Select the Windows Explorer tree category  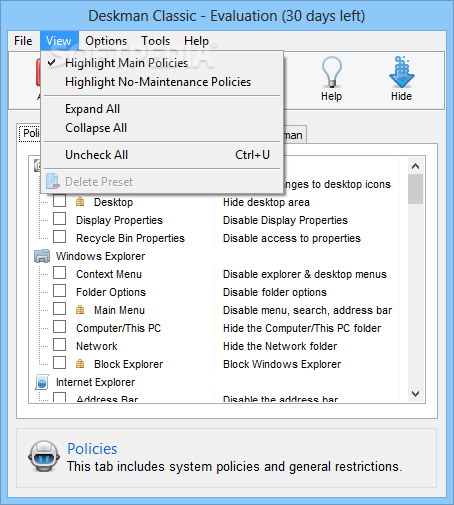100,256
